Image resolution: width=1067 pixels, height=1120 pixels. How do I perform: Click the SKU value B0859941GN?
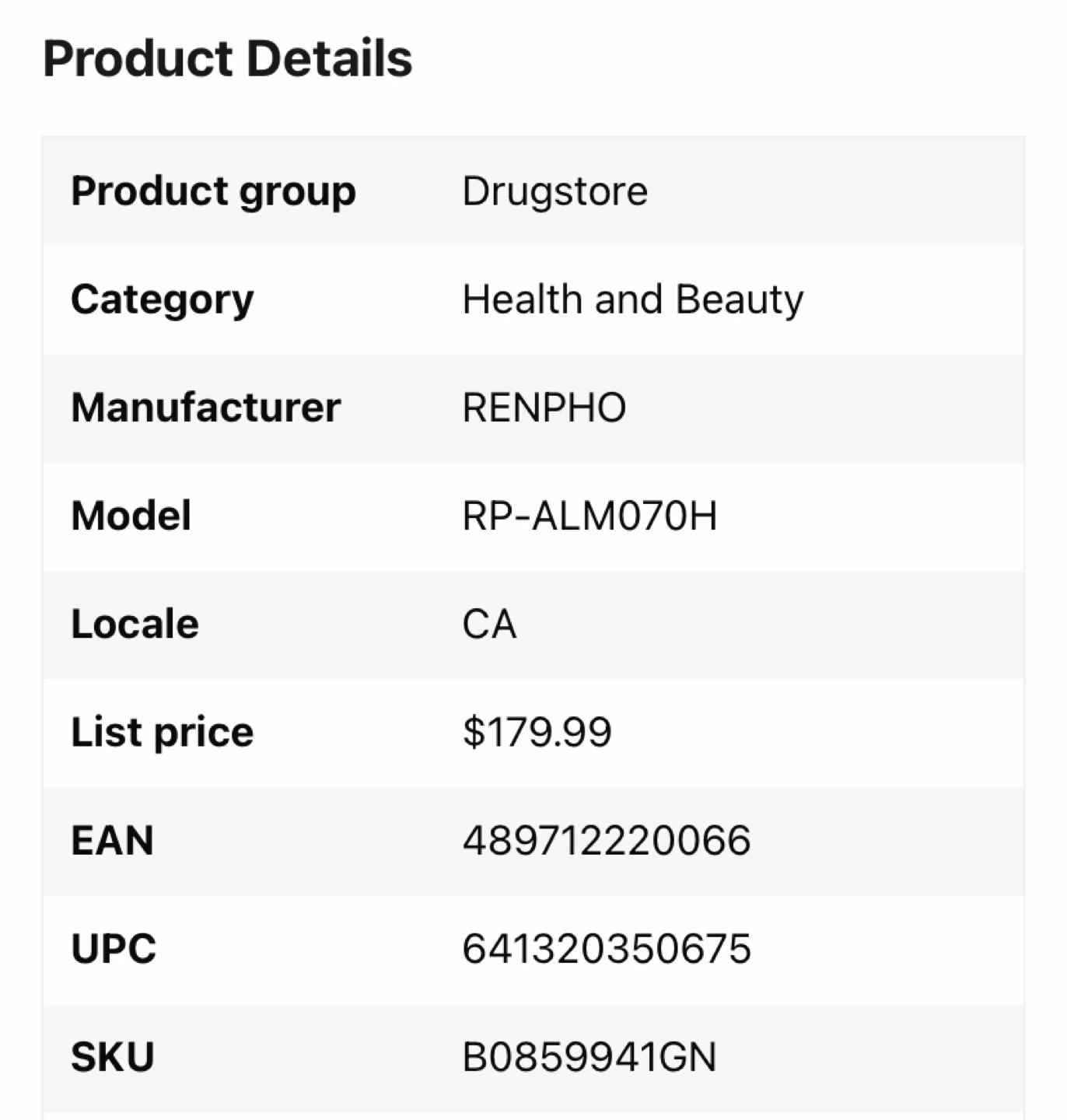click(589, 1057)
